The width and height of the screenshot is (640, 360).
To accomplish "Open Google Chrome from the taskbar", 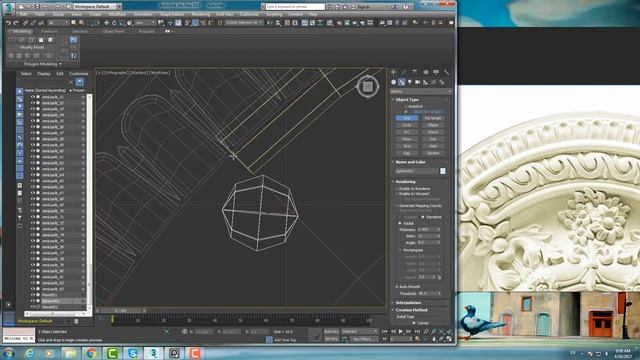I will tap(91, 353).
